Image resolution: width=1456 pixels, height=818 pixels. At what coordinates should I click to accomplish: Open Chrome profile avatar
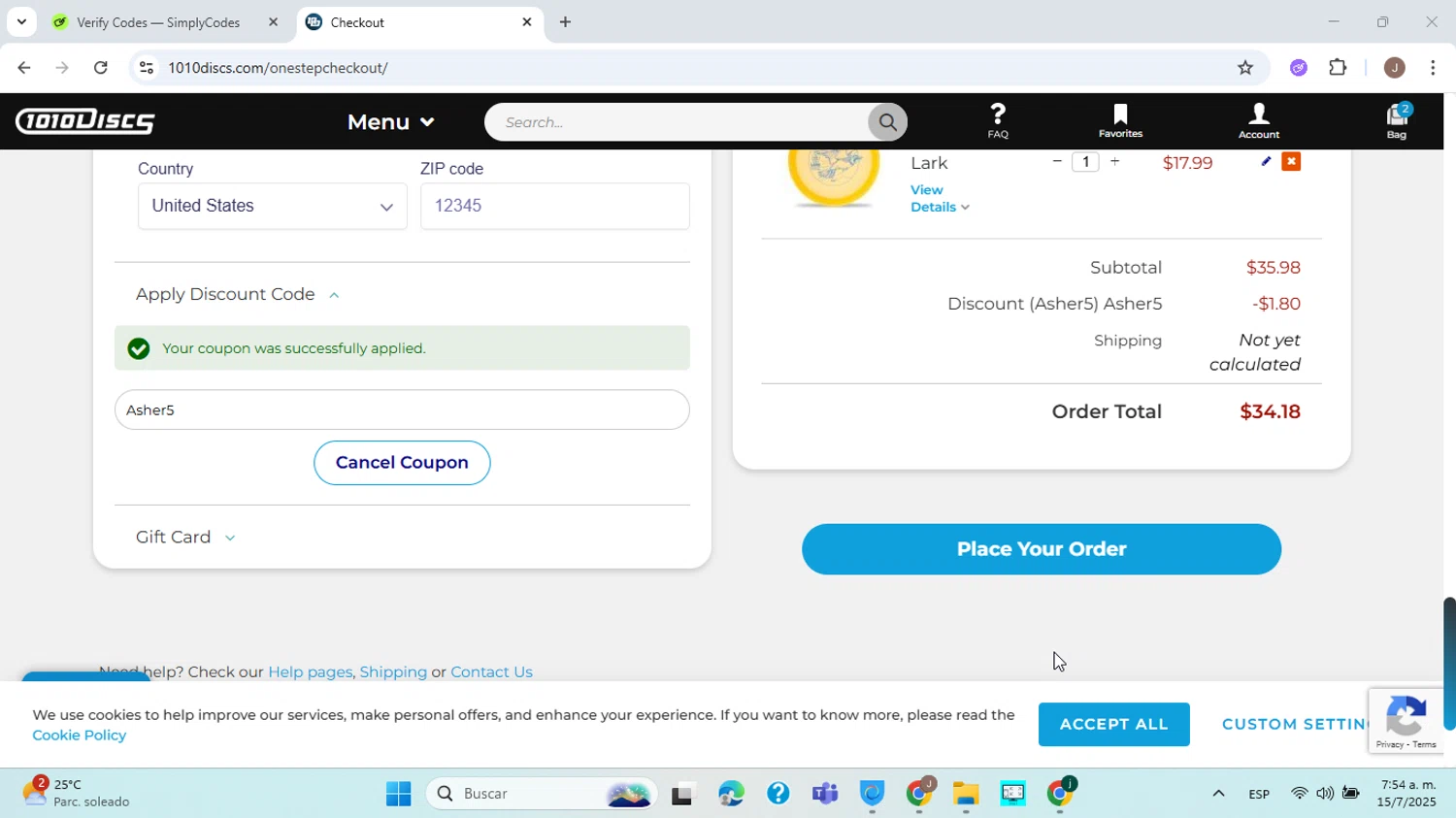tap(1394, 67)
